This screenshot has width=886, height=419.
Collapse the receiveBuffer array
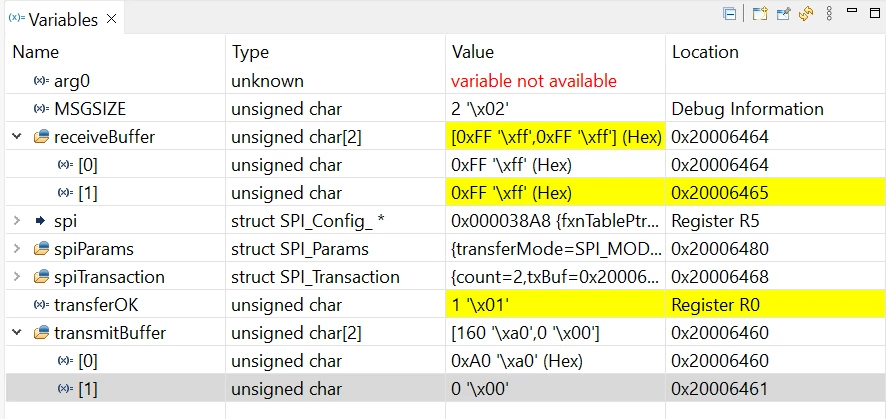pos(17,137)
